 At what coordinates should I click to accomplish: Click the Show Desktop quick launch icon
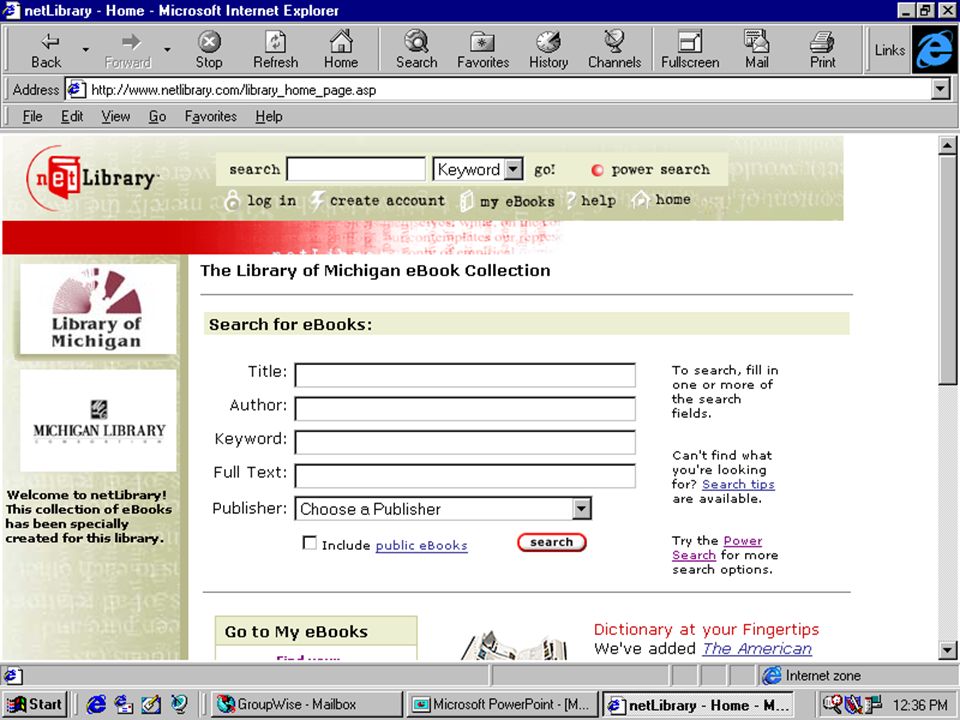pos(151,704)
